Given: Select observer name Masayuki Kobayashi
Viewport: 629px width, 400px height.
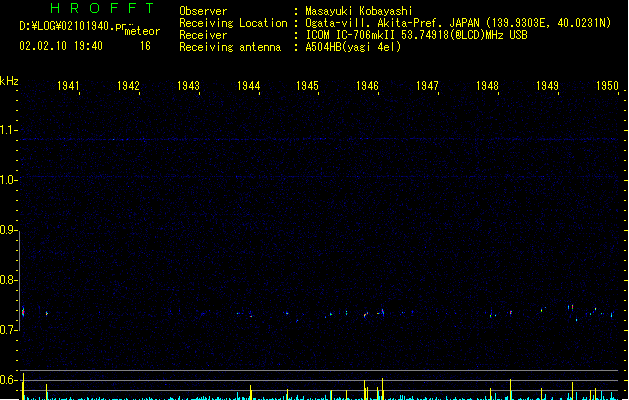Looking at the screenshot, I should (x=359, y=11).
